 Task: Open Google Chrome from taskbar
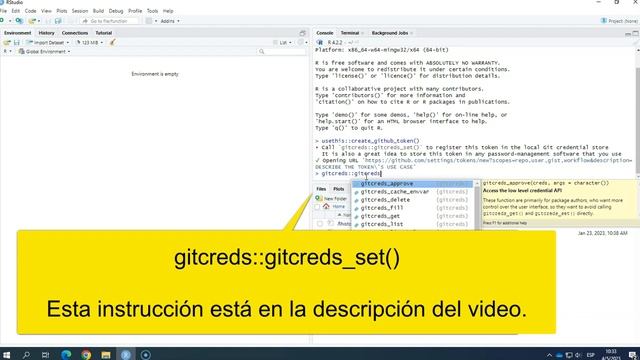coord(86,355)
